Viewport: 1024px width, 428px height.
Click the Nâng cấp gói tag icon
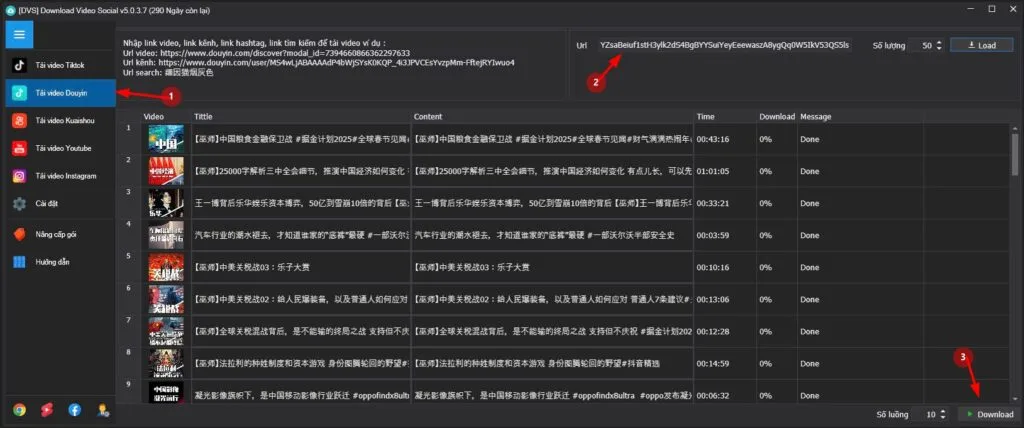pos(20,234)
